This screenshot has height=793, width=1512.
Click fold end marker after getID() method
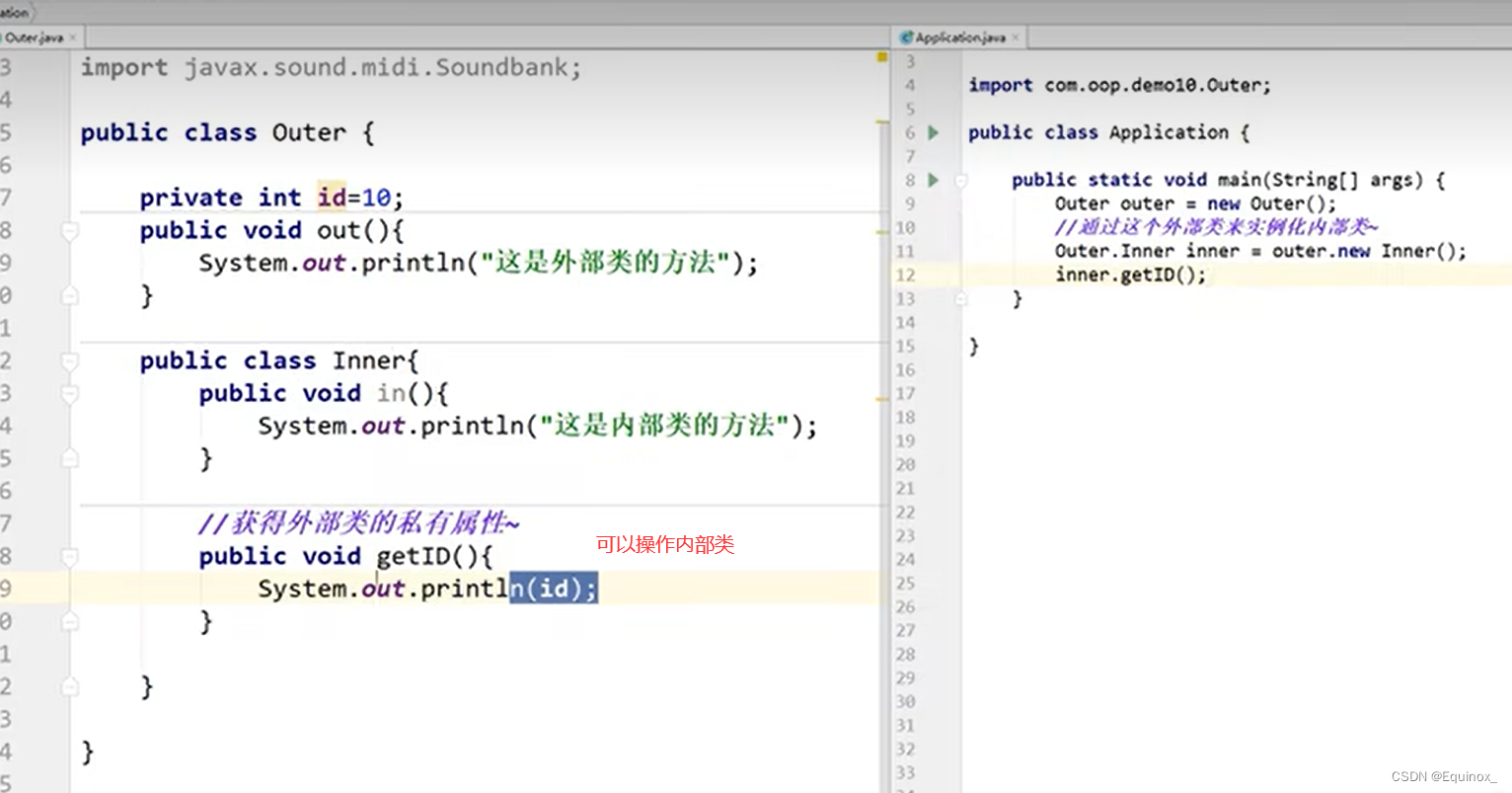[70, 621]
